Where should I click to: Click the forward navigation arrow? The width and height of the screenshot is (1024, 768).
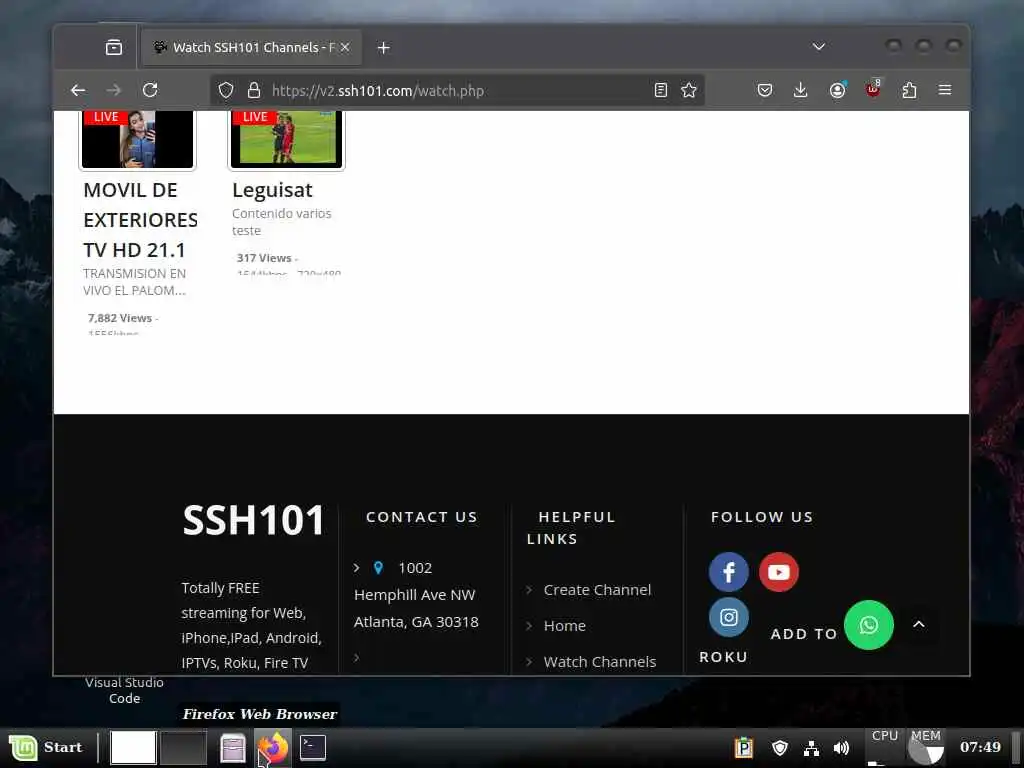(x=114, y=90)
